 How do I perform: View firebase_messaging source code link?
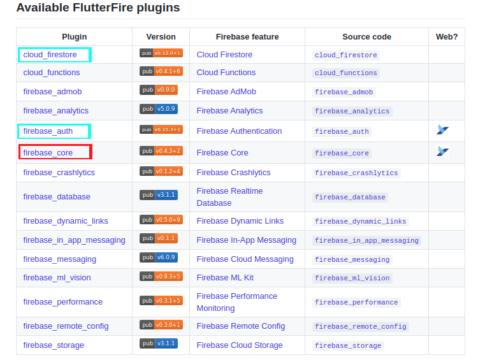(x=352, y=259)
